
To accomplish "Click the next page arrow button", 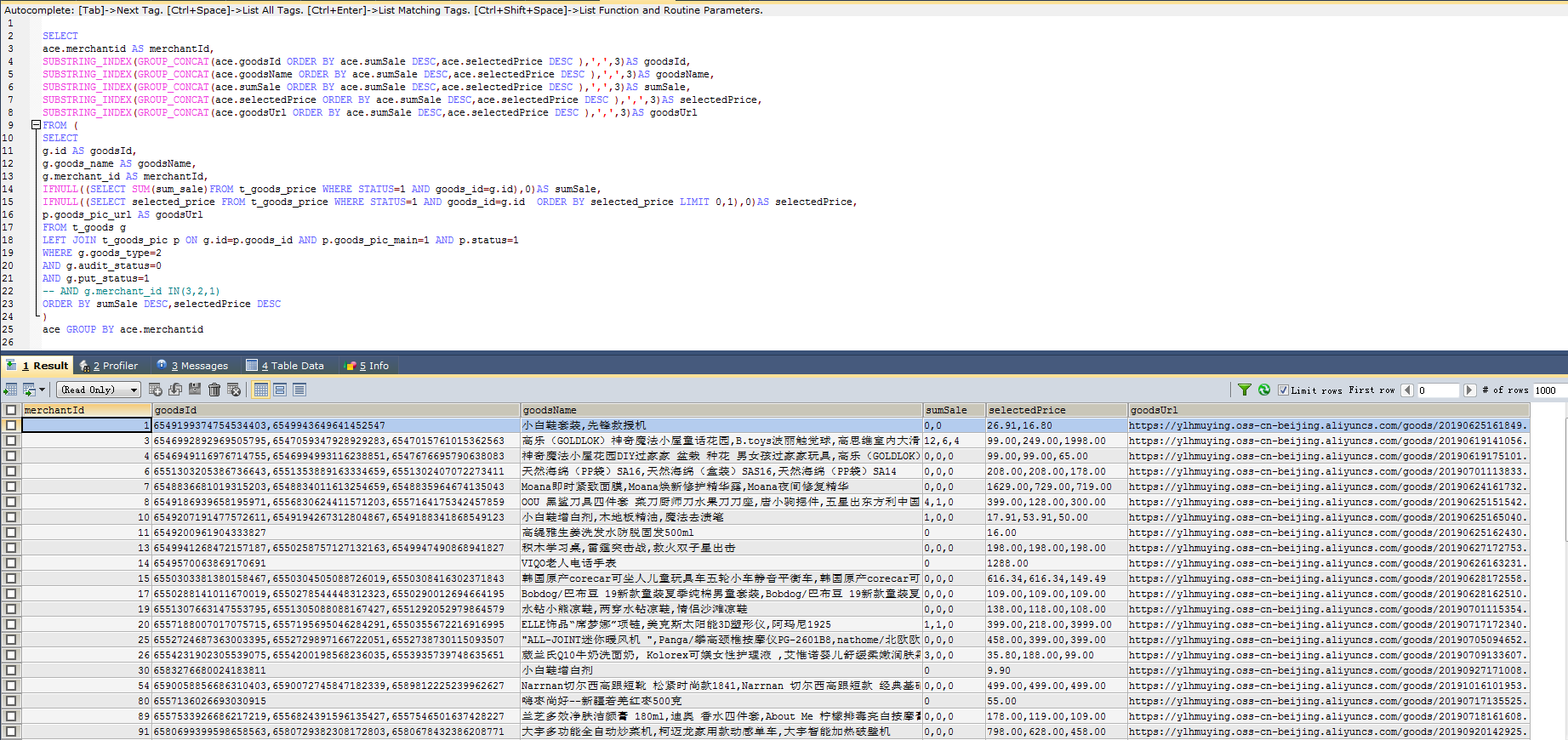I will point(1469,390).
